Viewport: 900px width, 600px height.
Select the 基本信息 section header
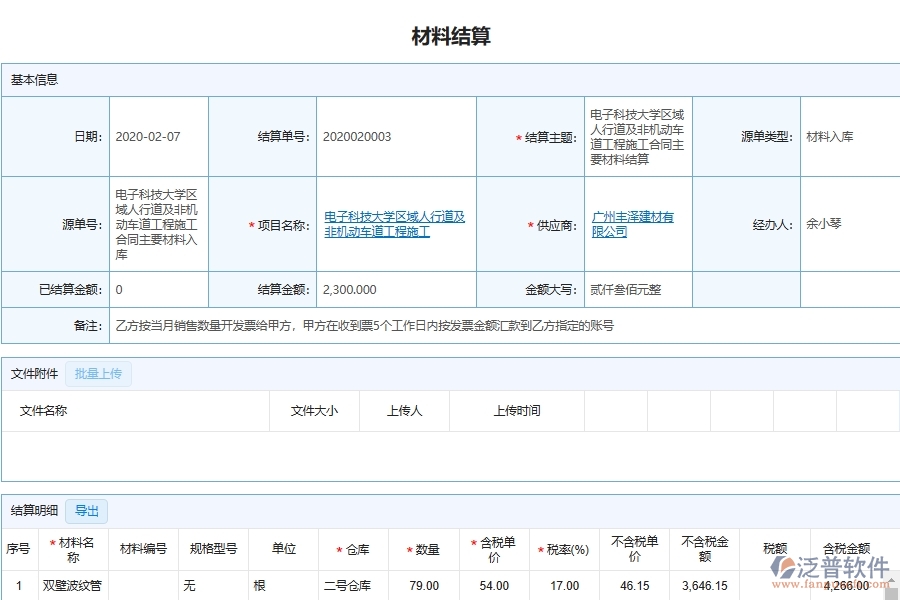[32, 79]
